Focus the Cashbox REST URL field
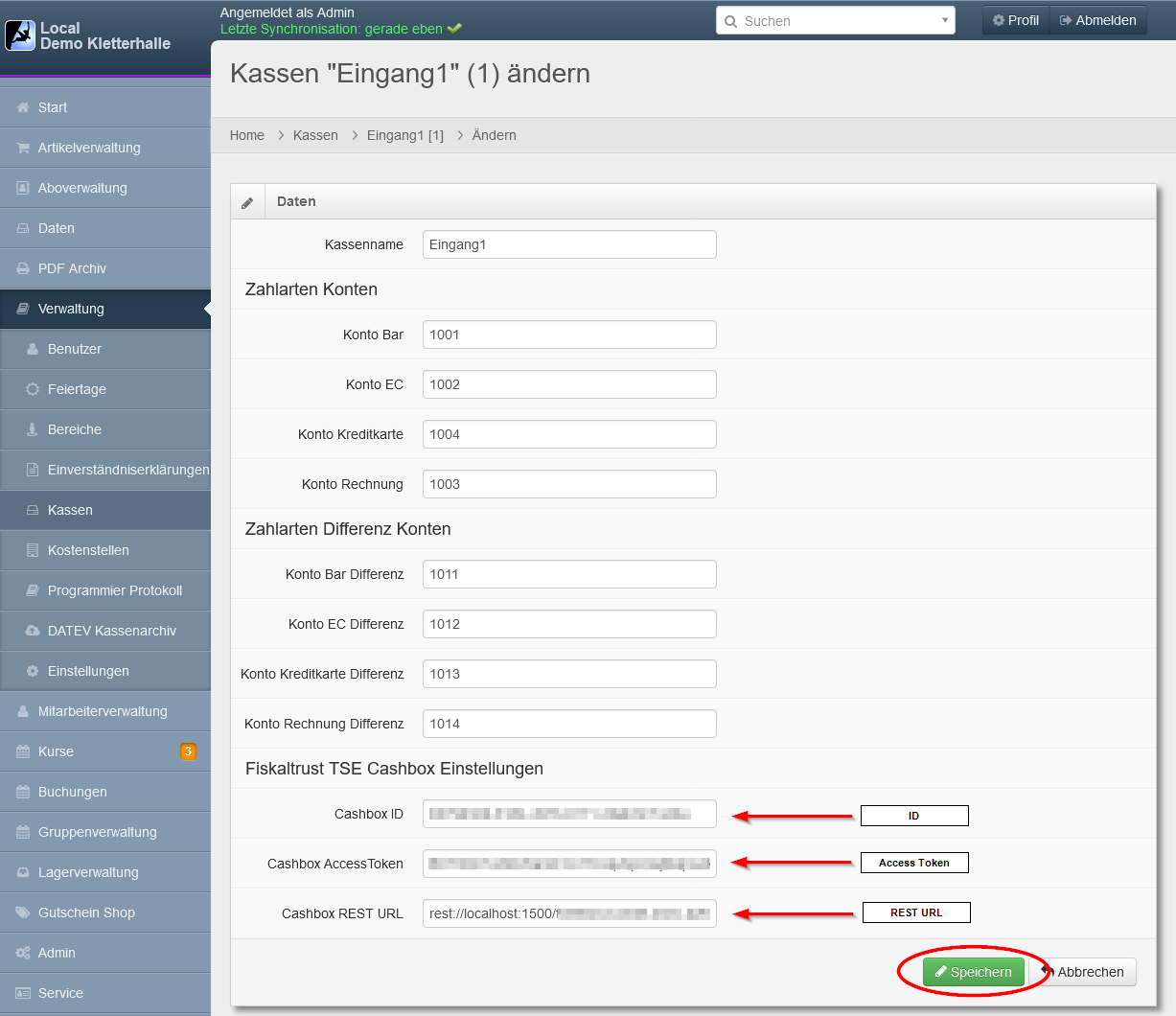 tap(569, 913)
